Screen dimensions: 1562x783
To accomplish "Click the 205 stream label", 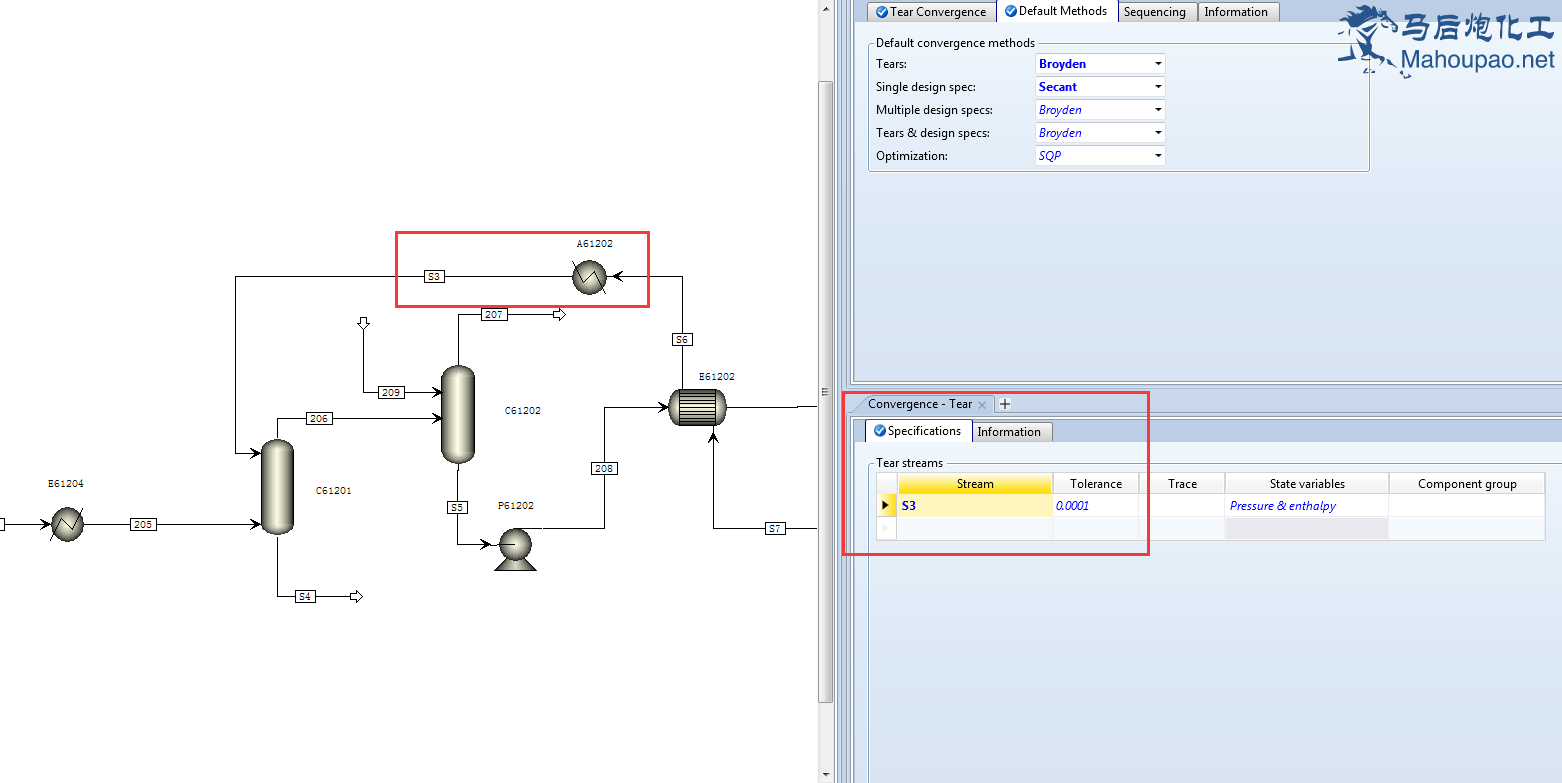I will (x=143, y=524).
